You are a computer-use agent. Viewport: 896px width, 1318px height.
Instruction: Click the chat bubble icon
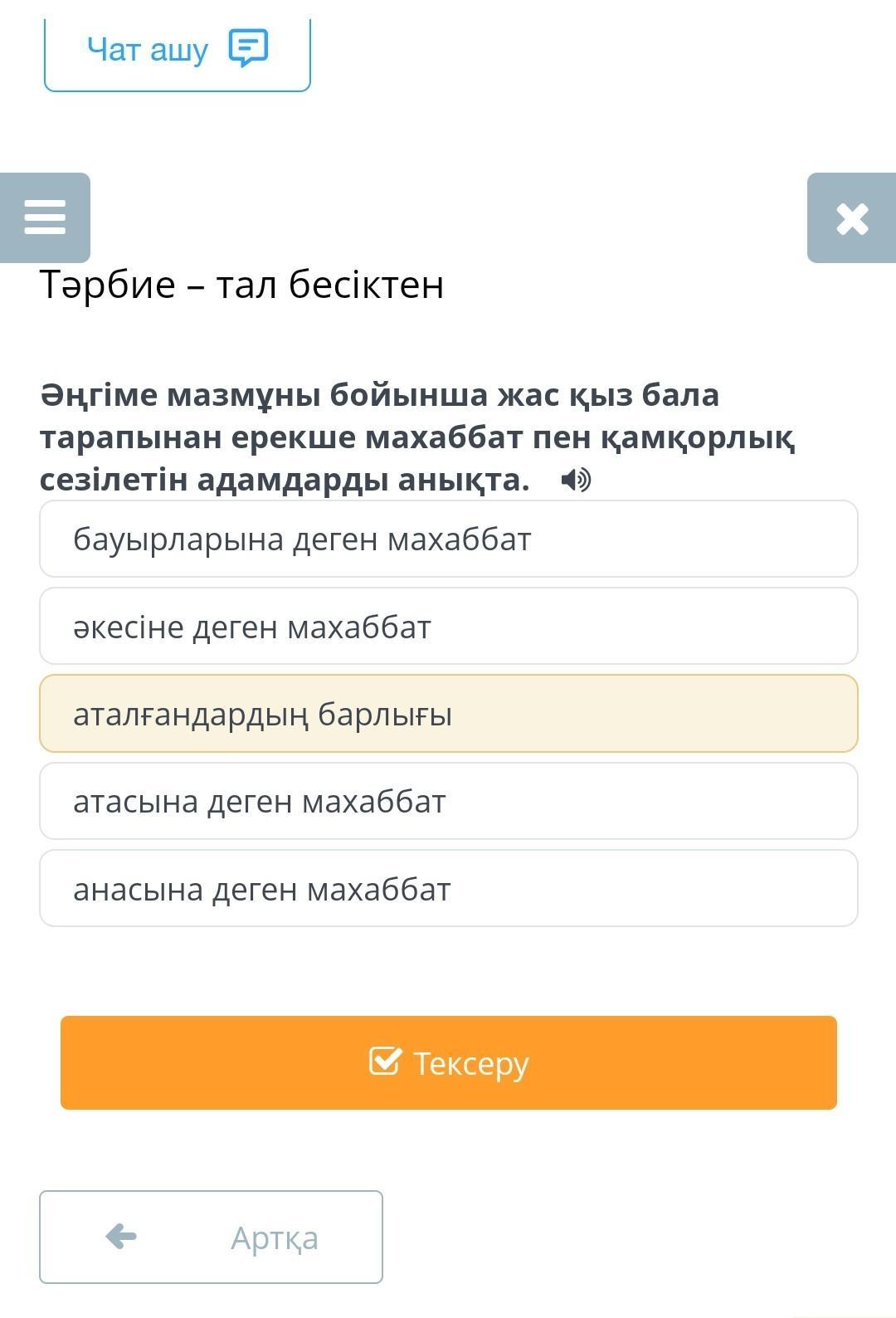coord(248,48)
